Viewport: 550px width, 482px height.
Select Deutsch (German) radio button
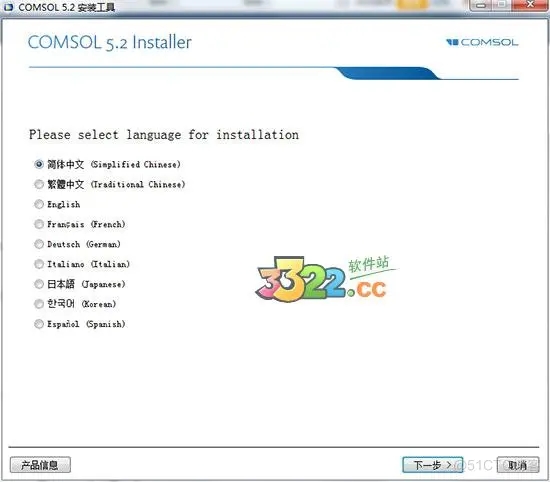[39, 244]
